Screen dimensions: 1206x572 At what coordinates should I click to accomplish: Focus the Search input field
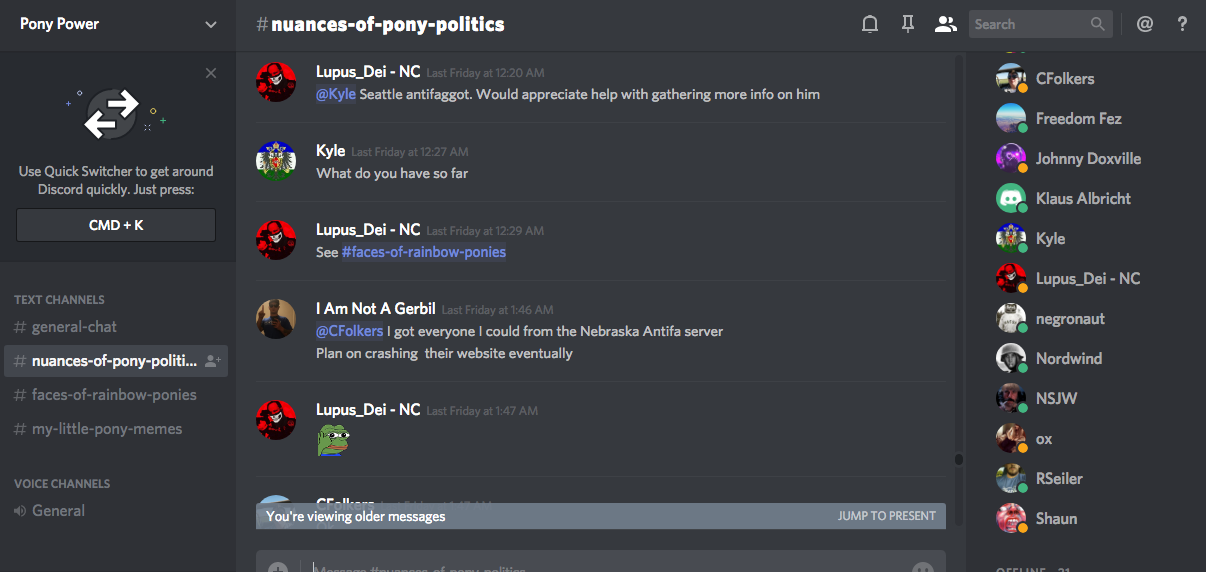(x=1029, y=24)
